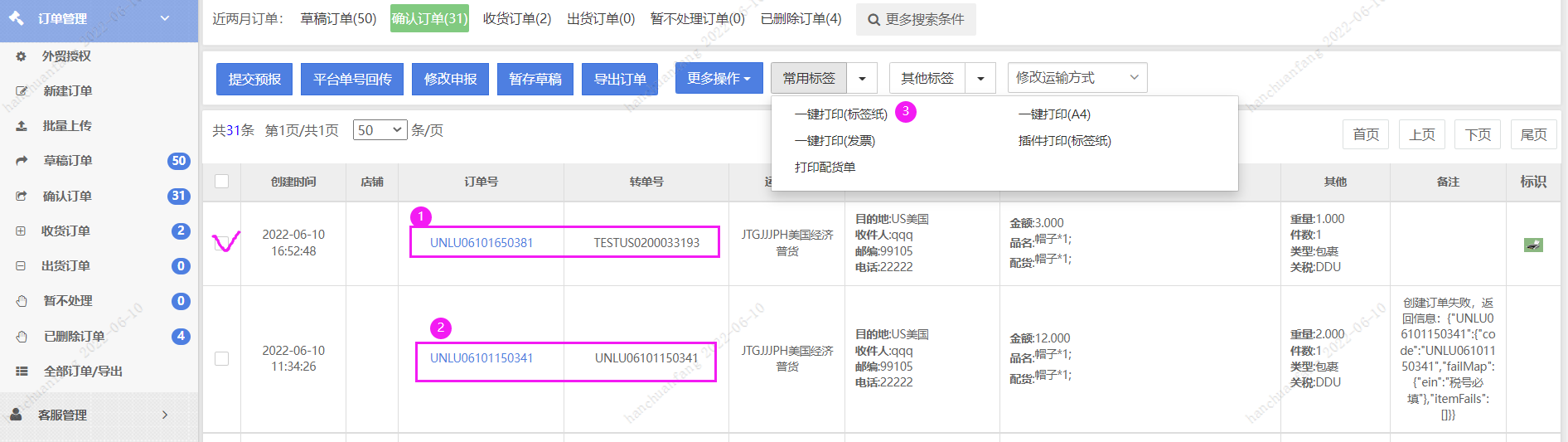Image resolution: width=1568 pixels, height=442 pixels.
Task: Switch to 确认订单(31) tab
Action: coord(429,18)
